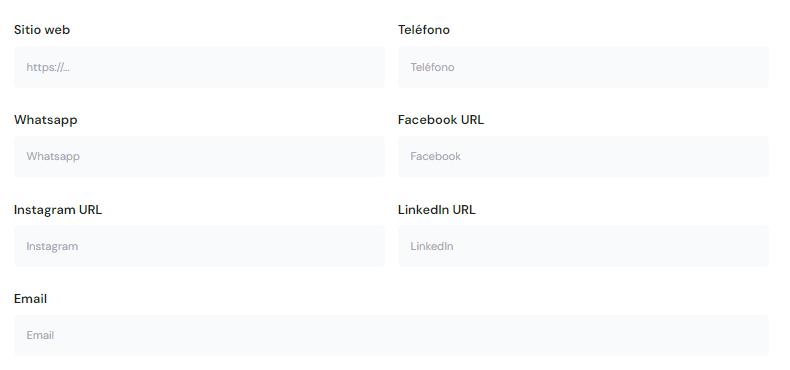The height and width of the screenshot is (370, 790).
Task: Select the 'Whatsapp' bold label
Action: pos(46,120)
